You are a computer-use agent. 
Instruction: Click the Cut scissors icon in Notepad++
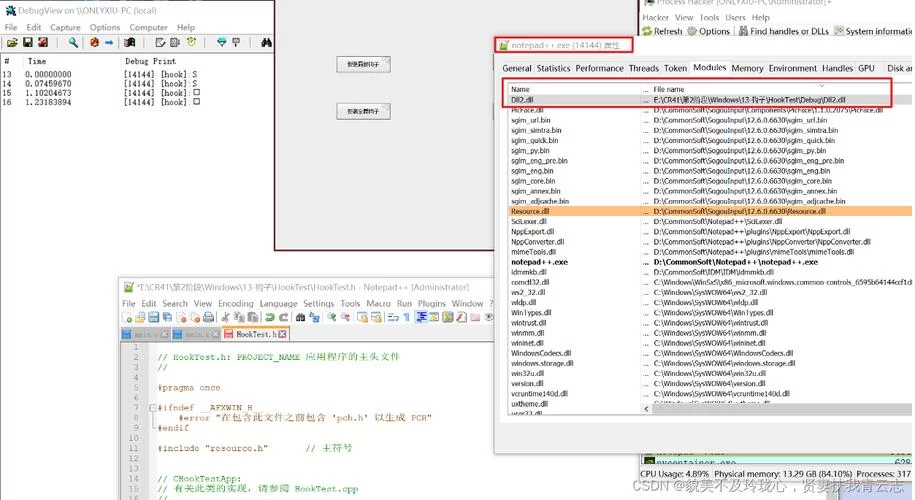coord(225,317)
